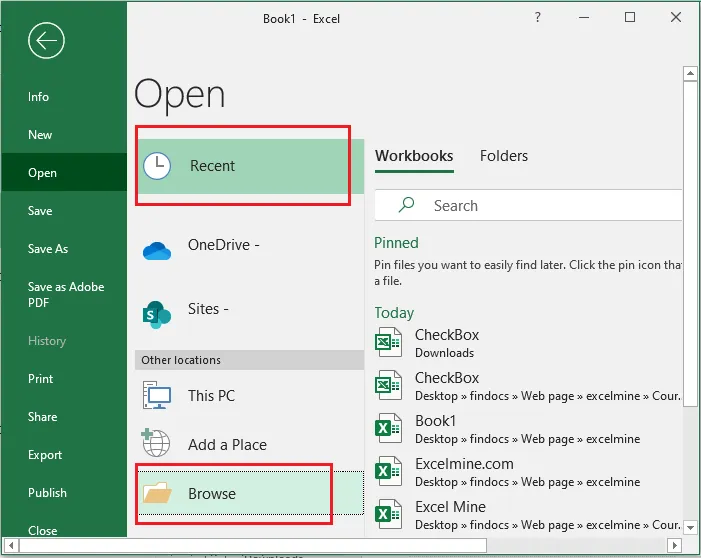
Task: Select the Sites location
Action: pos(250,313)
